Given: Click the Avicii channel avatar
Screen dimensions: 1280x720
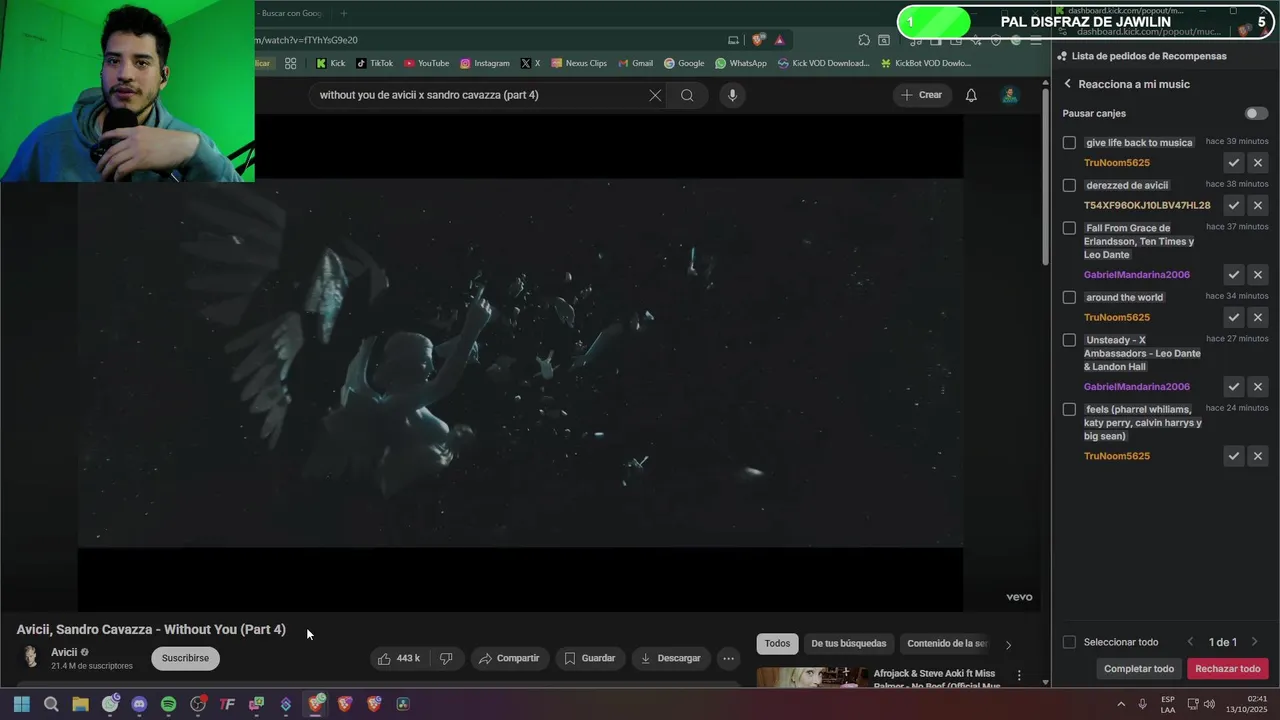Looking at the screenshot, I should [x=30, y=657].
